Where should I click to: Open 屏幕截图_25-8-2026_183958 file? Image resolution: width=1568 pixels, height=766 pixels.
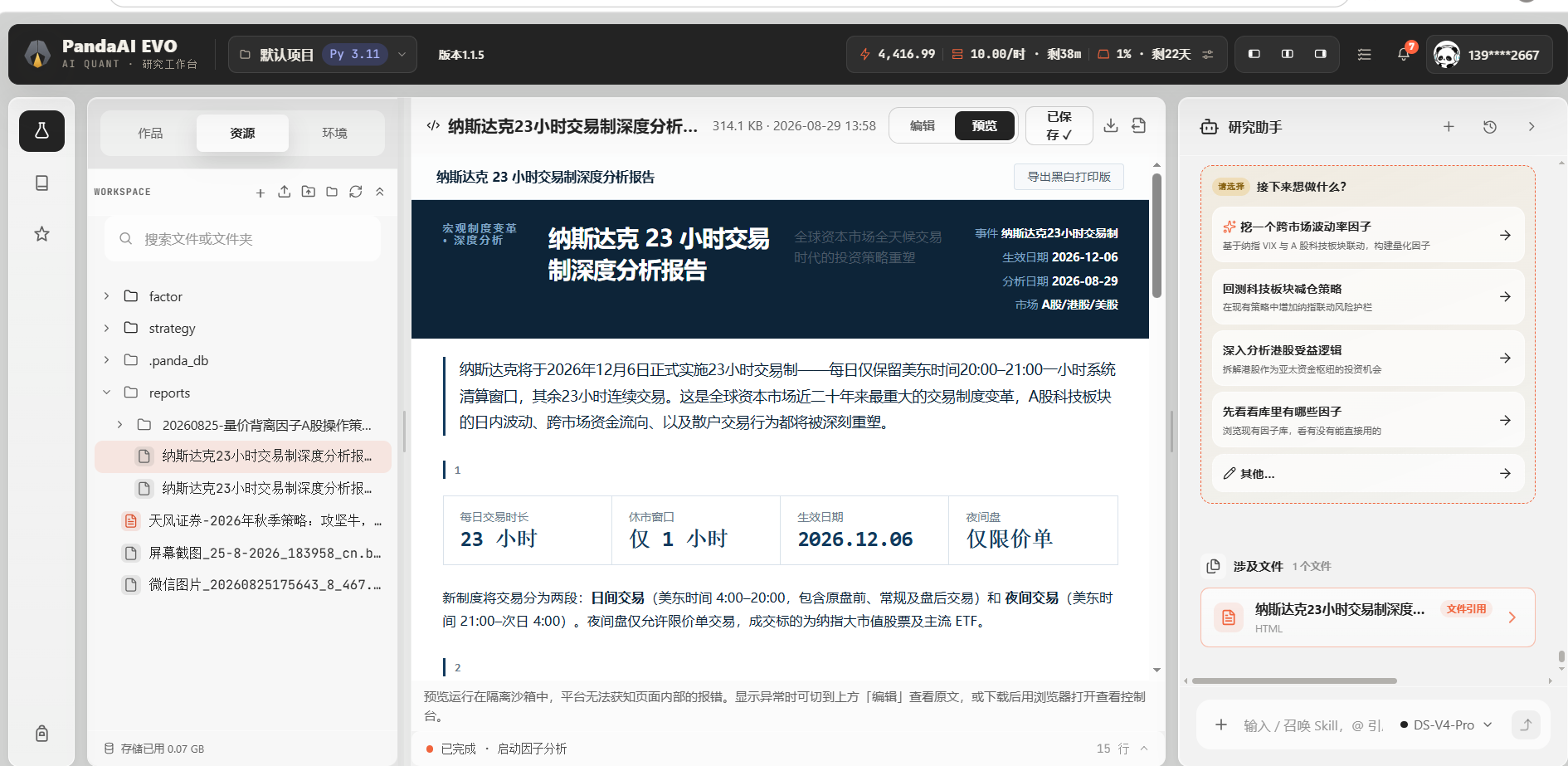click(x=243, y=553)
